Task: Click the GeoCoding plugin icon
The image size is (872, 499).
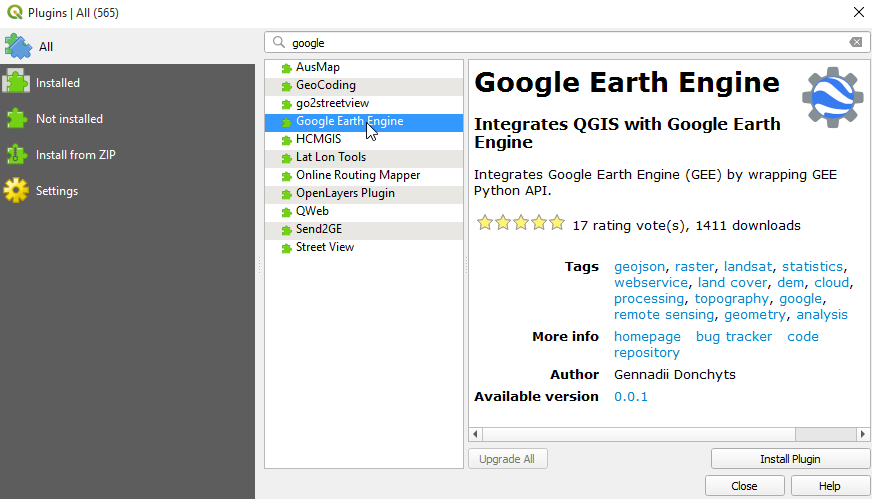Action: [286, 86]
